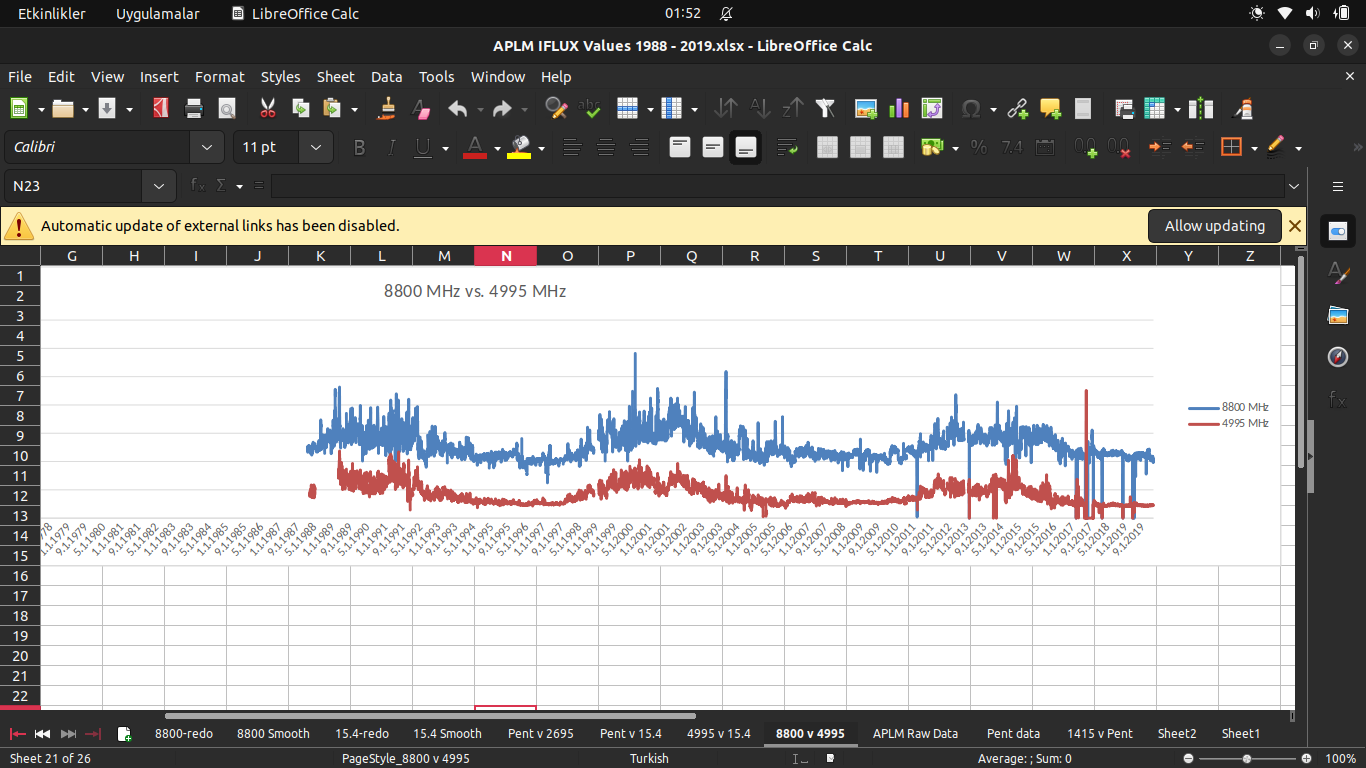Toggle Underline formatting
Image resolution: width=1366 pixels, height=768 pixels.
423,148
